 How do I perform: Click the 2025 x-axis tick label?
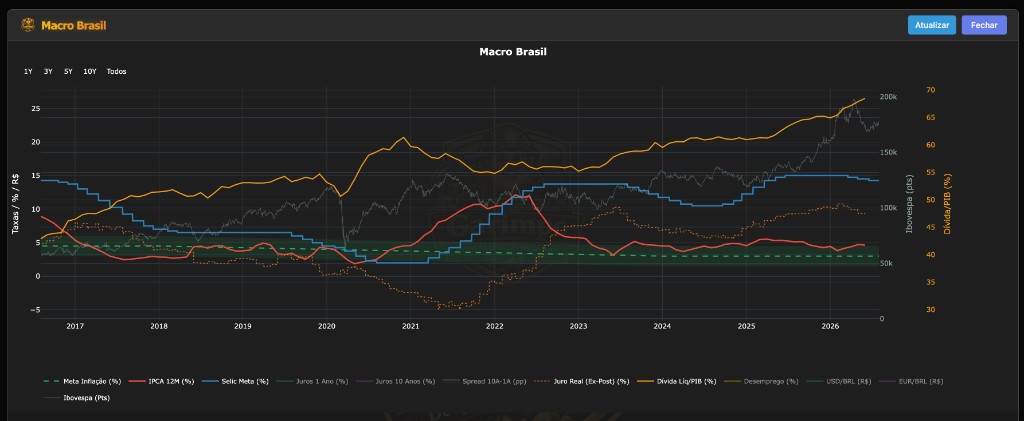tap(746, 326)
